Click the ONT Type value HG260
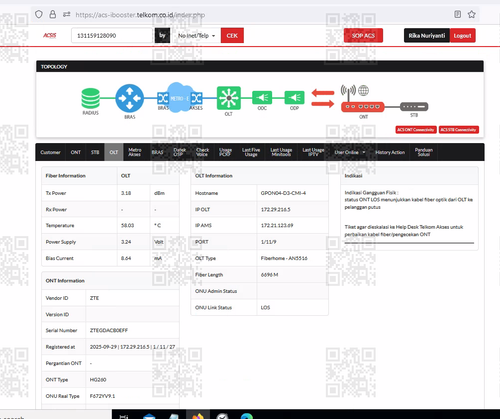The image size is (500, 419). tap(98, 380)
